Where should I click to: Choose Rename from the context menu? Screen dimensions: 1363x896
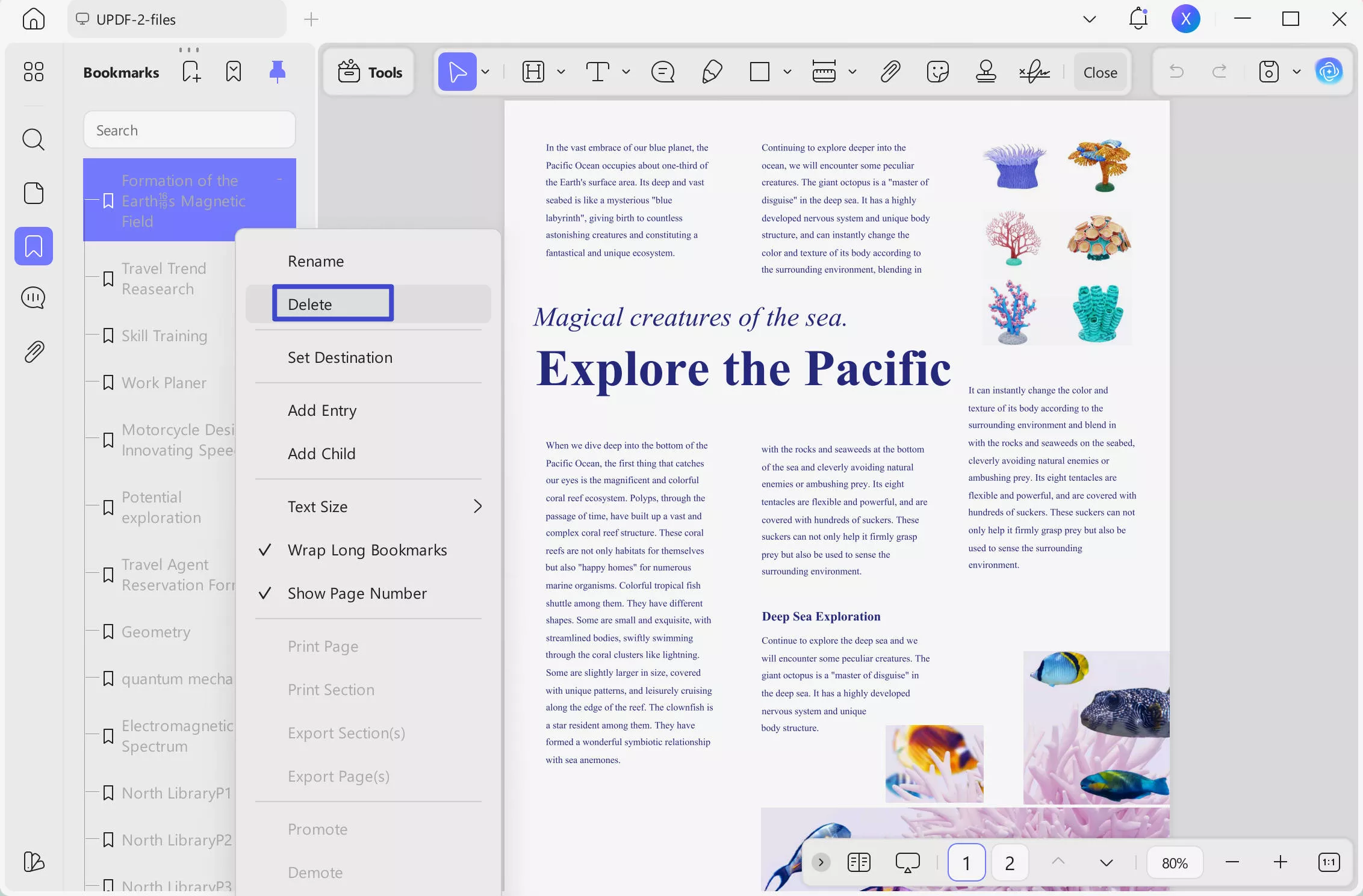tap(315, 261)
